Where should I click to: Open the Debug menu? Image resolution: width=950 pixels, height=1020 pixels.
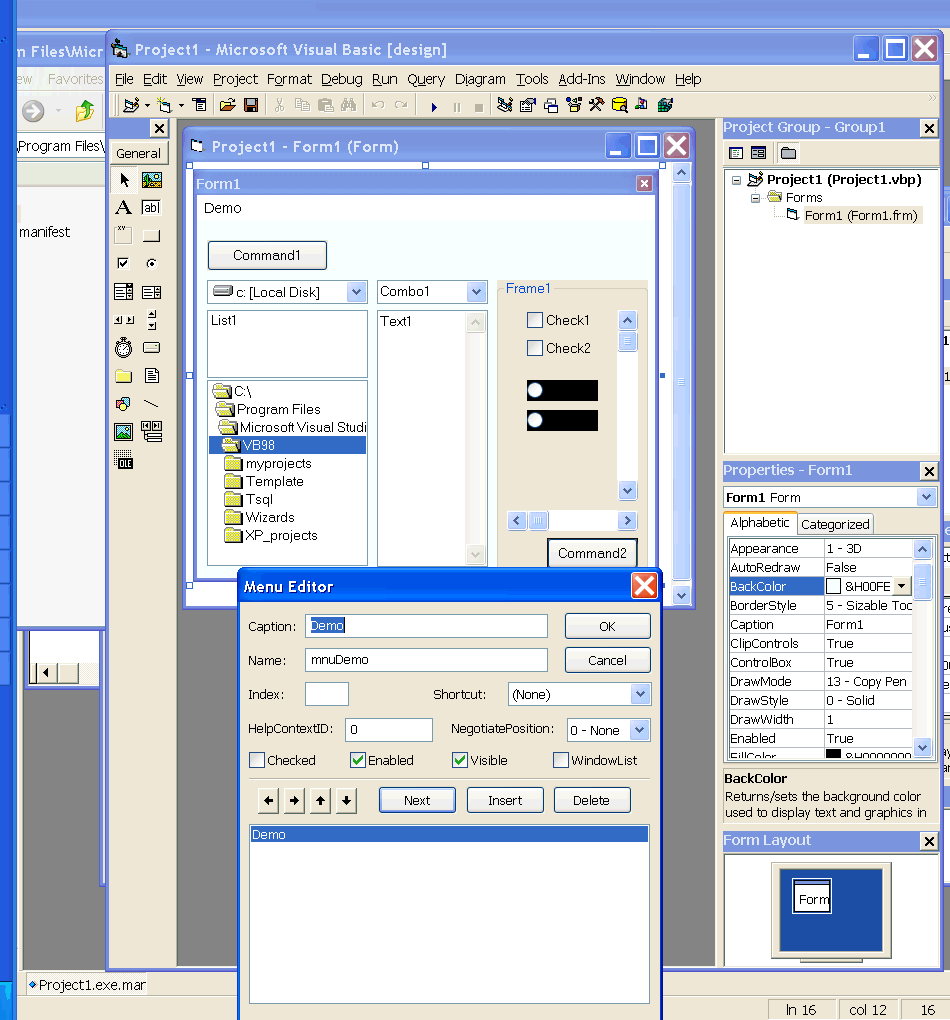[x=342, y=79]
